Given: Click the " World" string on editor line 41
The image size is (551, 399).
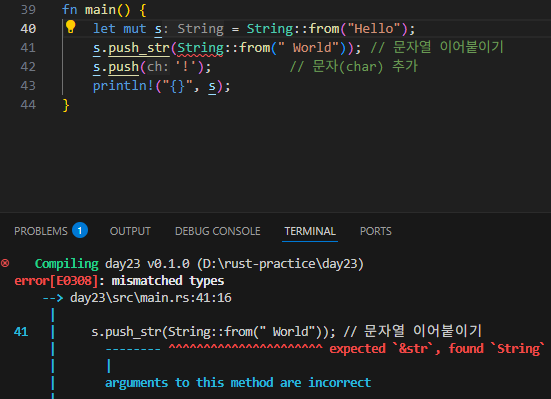Looking at the screenshot, I should (308, 48).
